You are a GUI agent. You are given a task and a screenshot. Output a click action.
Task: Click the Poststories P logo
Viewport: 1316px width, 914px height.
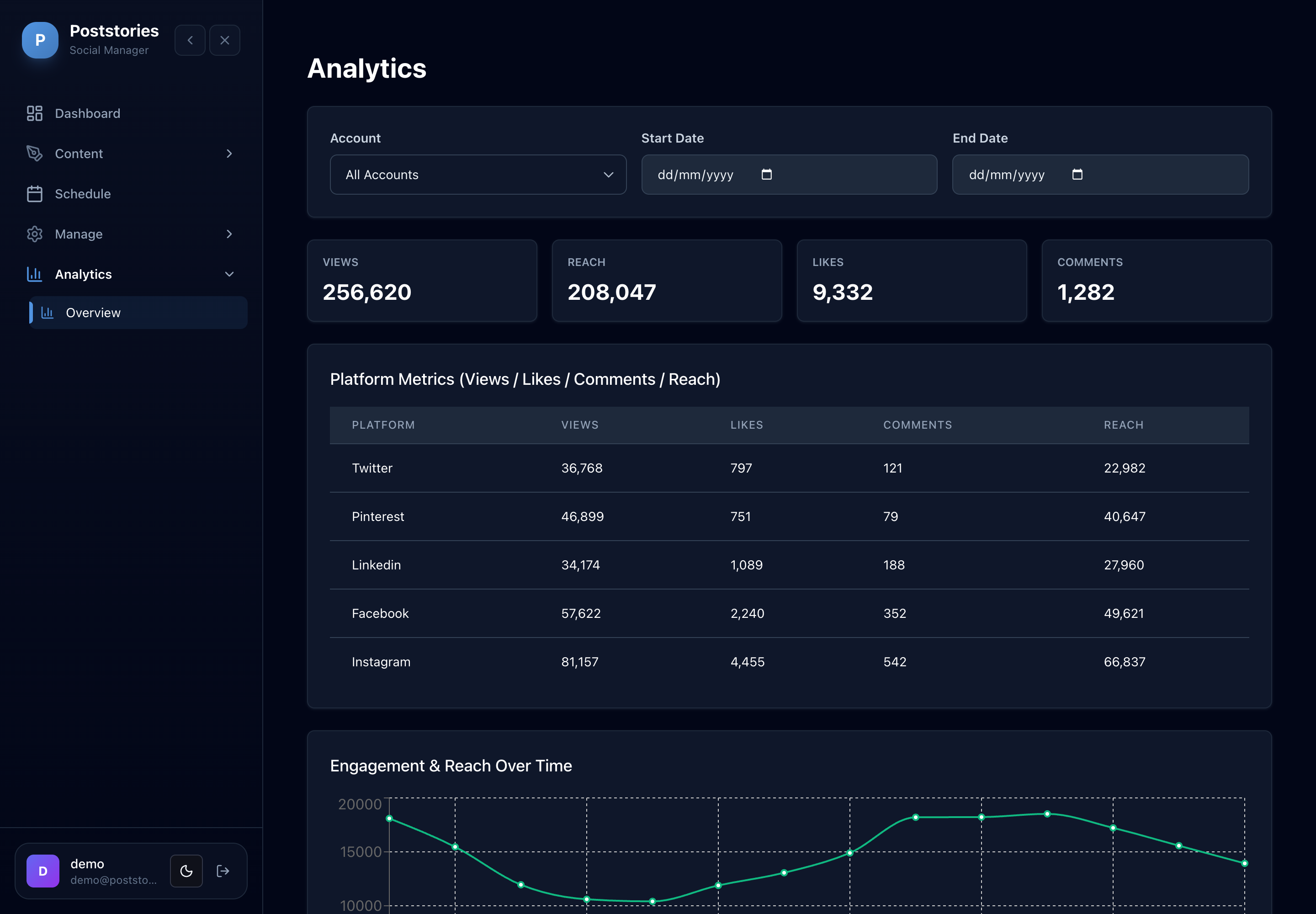(x=40, y=40)
